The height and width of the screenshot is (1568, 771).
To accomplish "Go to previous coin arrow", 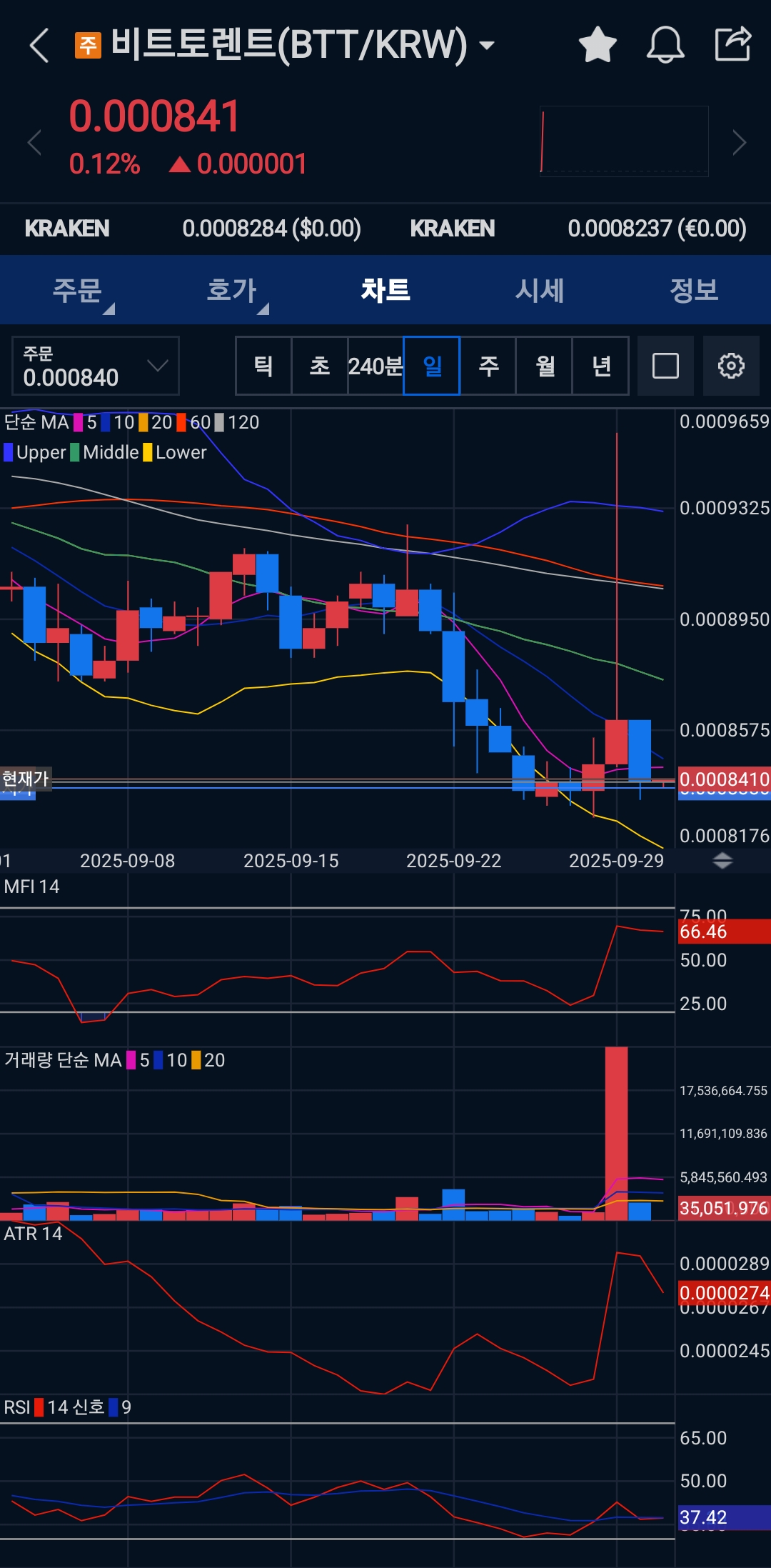I will pyautogui.click(x=34, y=142).
